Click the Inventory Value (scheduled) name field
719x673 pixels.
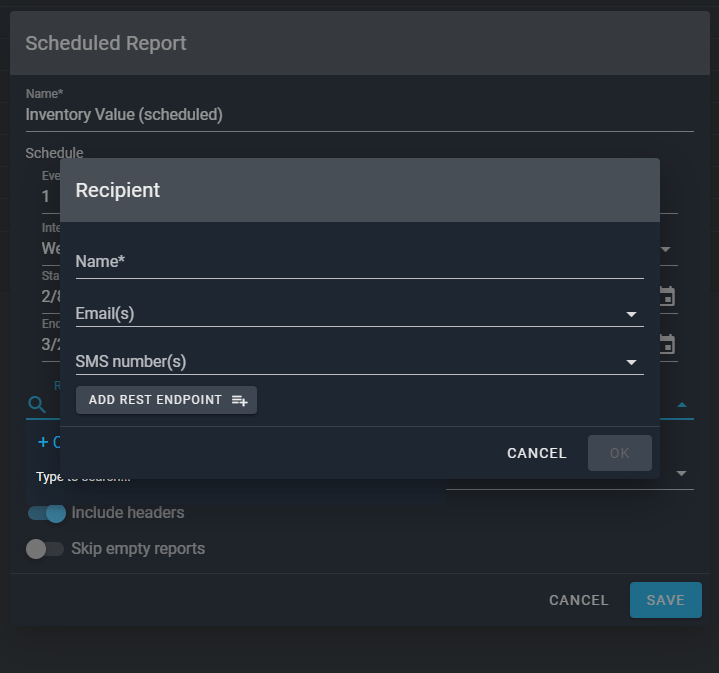click(359, 115)
